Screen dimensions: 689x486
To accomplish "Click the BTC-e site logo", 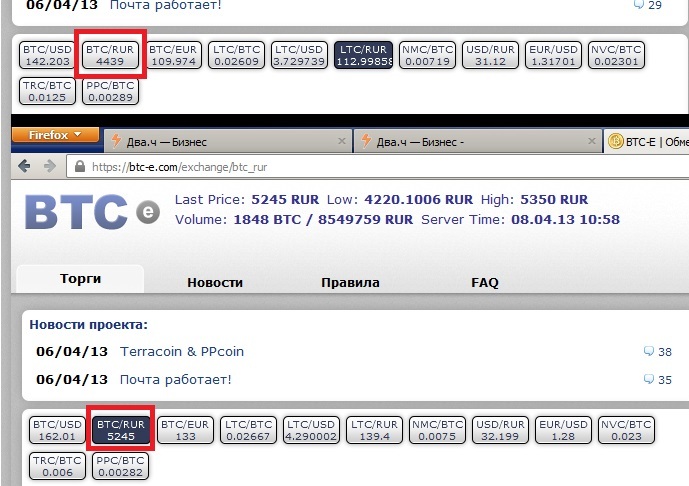I will pos(92,212).
